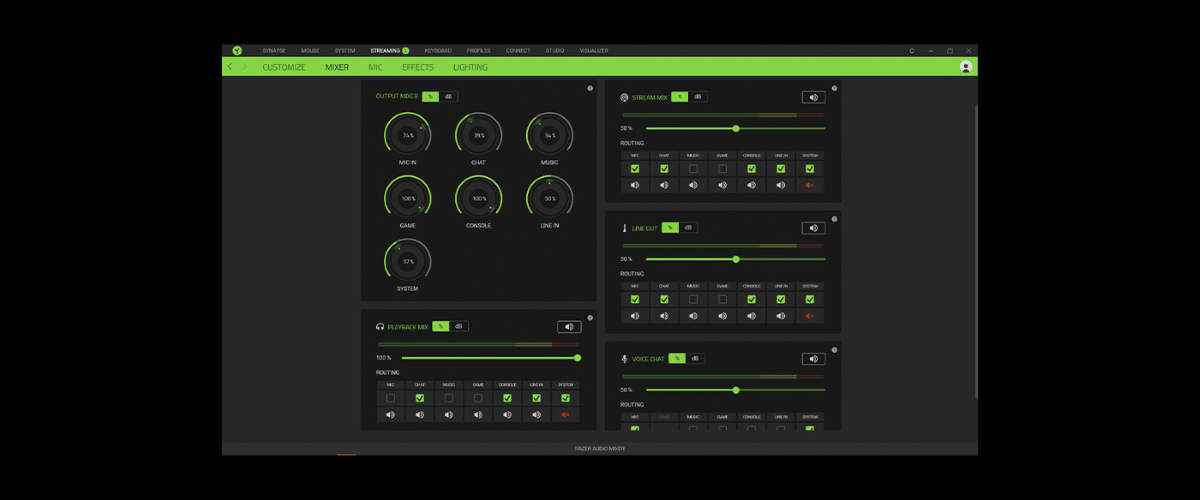1200x500 pixels.
Task: Uncheck LINE IN routing in Line Out
Action: tap(780, 299)
